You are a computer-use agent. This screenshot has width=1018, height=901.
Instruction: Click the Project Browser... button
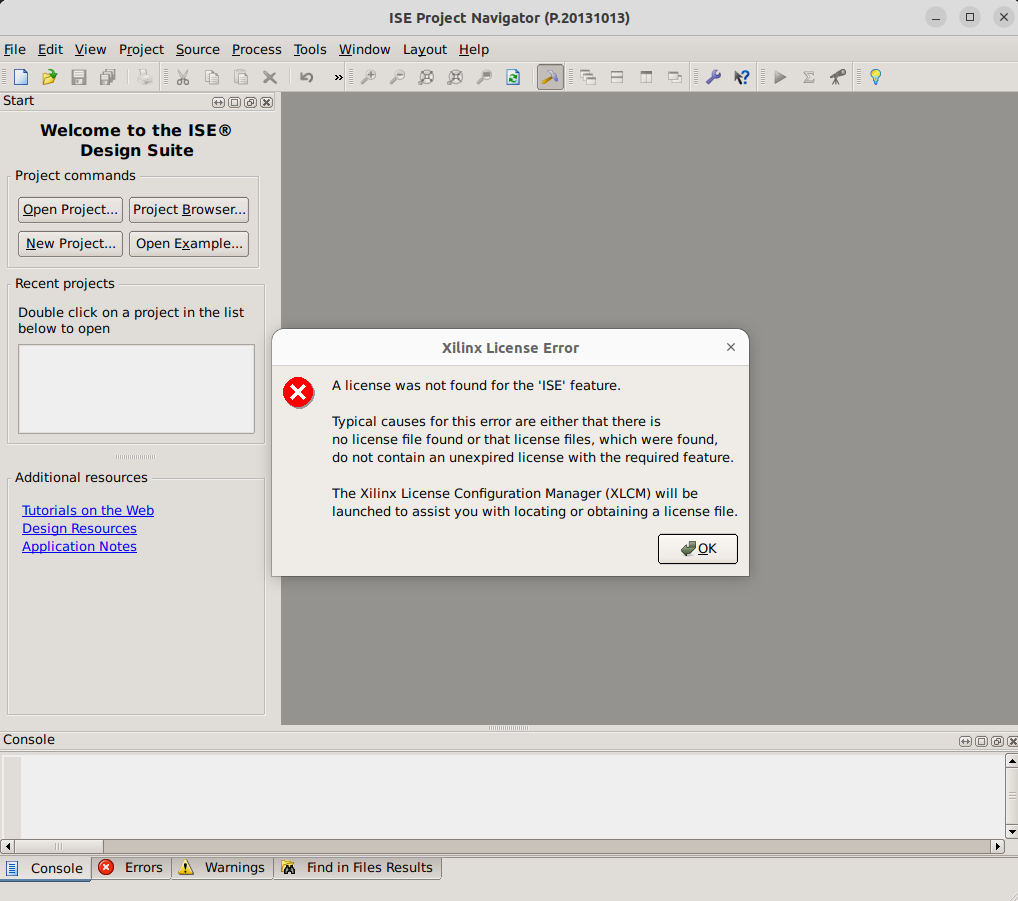[x=189, y=210]
